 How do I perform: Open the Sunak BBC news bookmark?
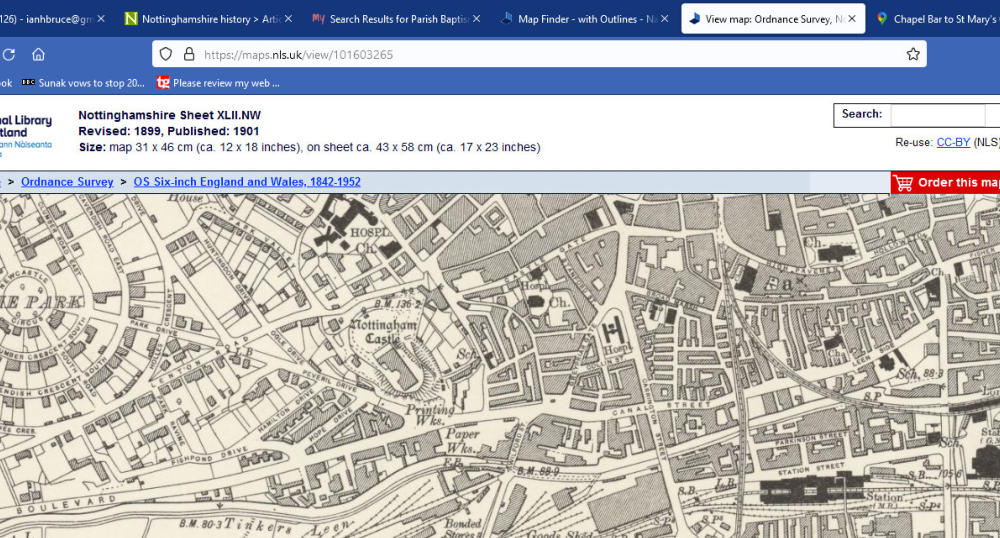[83, 83]
